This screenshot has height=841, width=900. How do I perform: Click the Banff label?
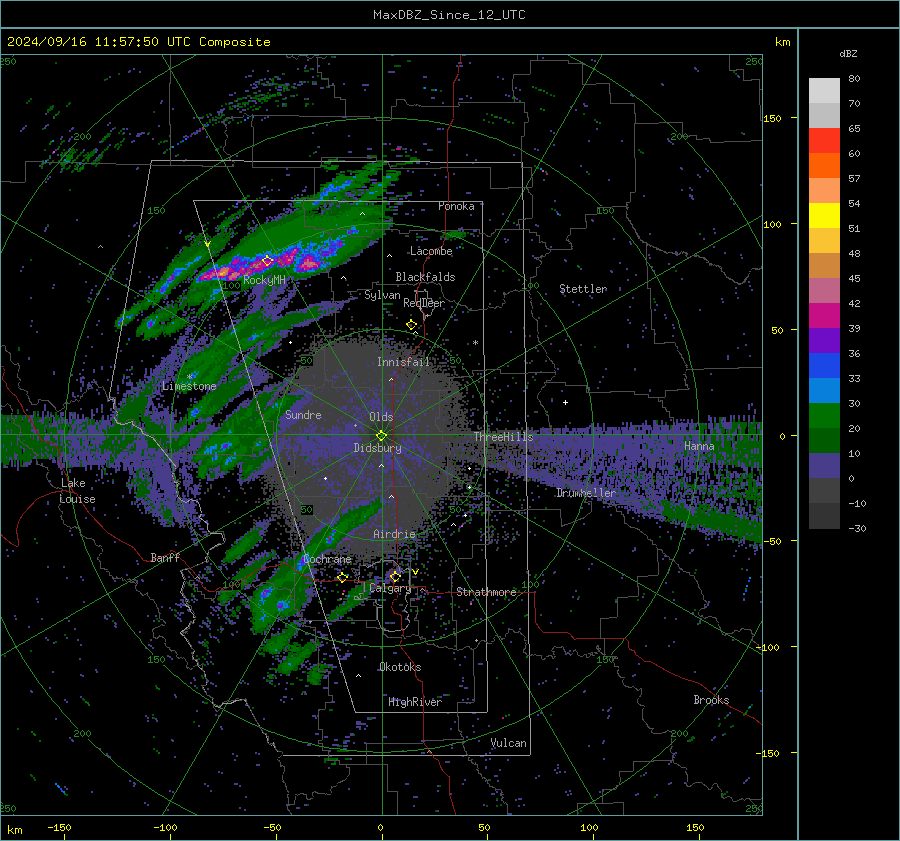[x=165, y=557]
